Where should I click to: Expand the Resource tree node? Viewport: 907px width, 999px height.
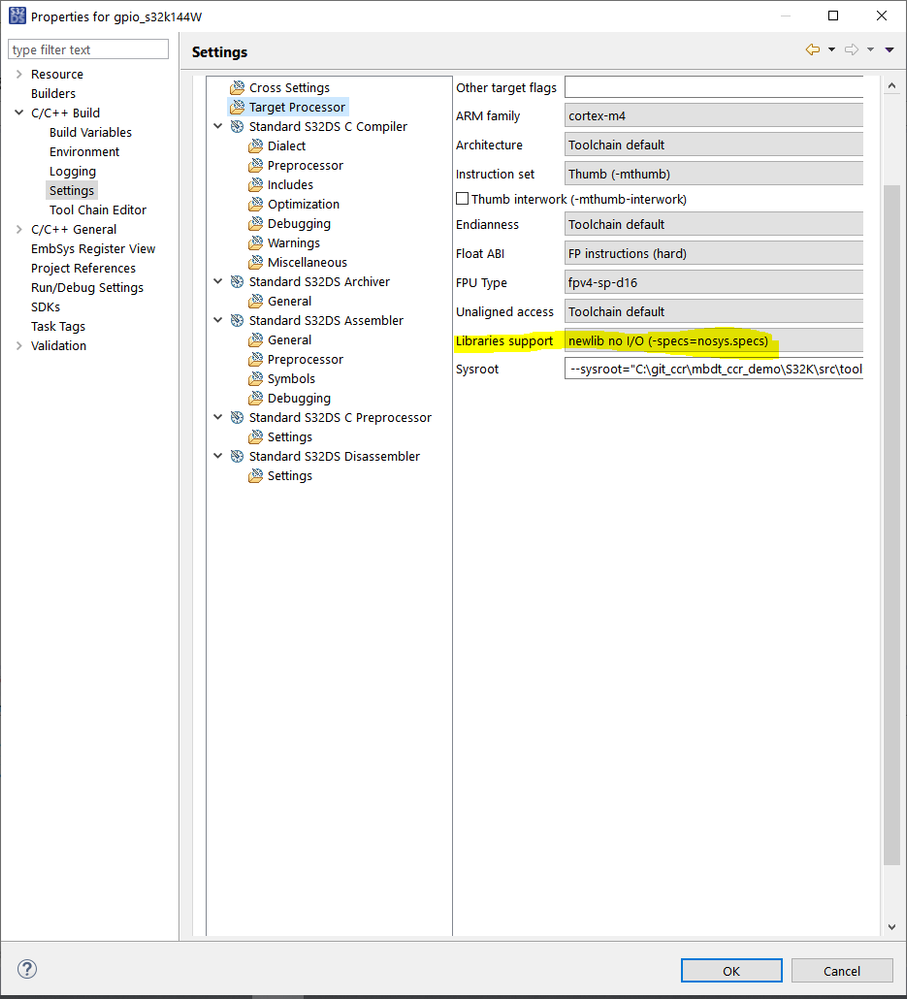point(19,75)
